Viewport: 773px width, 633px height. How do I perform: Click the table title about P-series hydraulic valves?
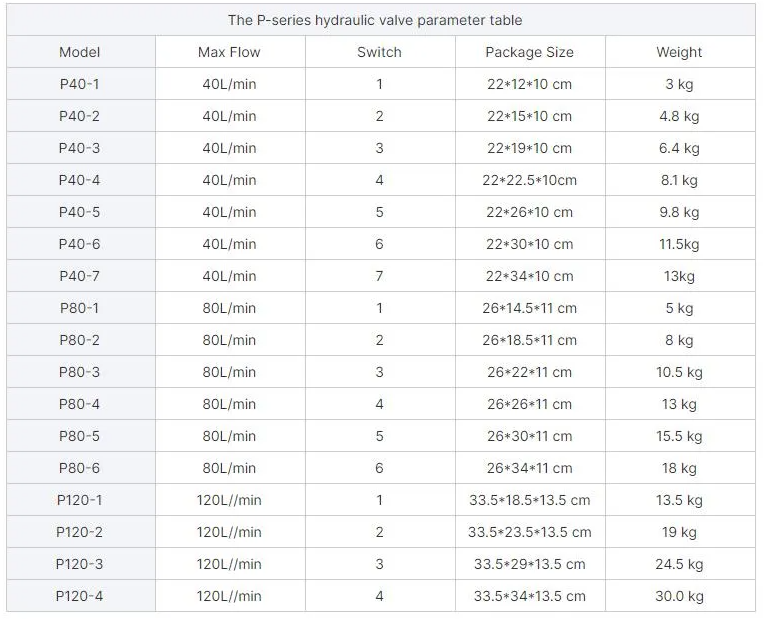(375, 20)
